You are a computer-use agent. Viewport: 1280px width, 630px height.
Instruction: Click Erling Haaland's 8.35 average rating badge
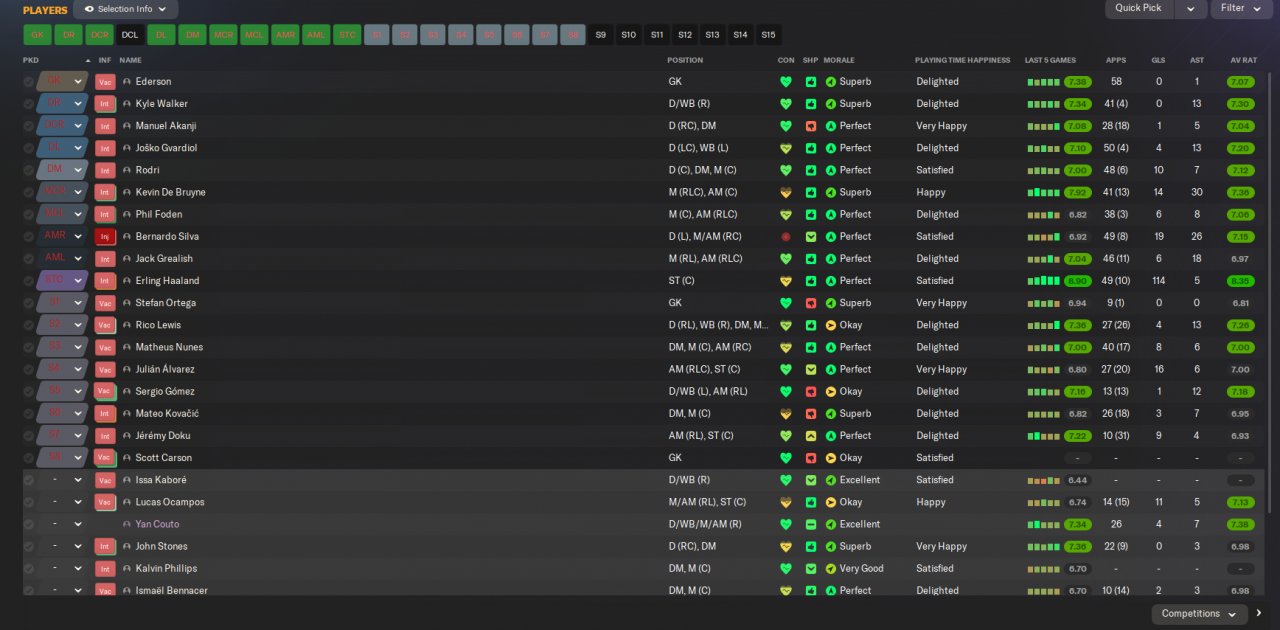tap(1240, 281)
